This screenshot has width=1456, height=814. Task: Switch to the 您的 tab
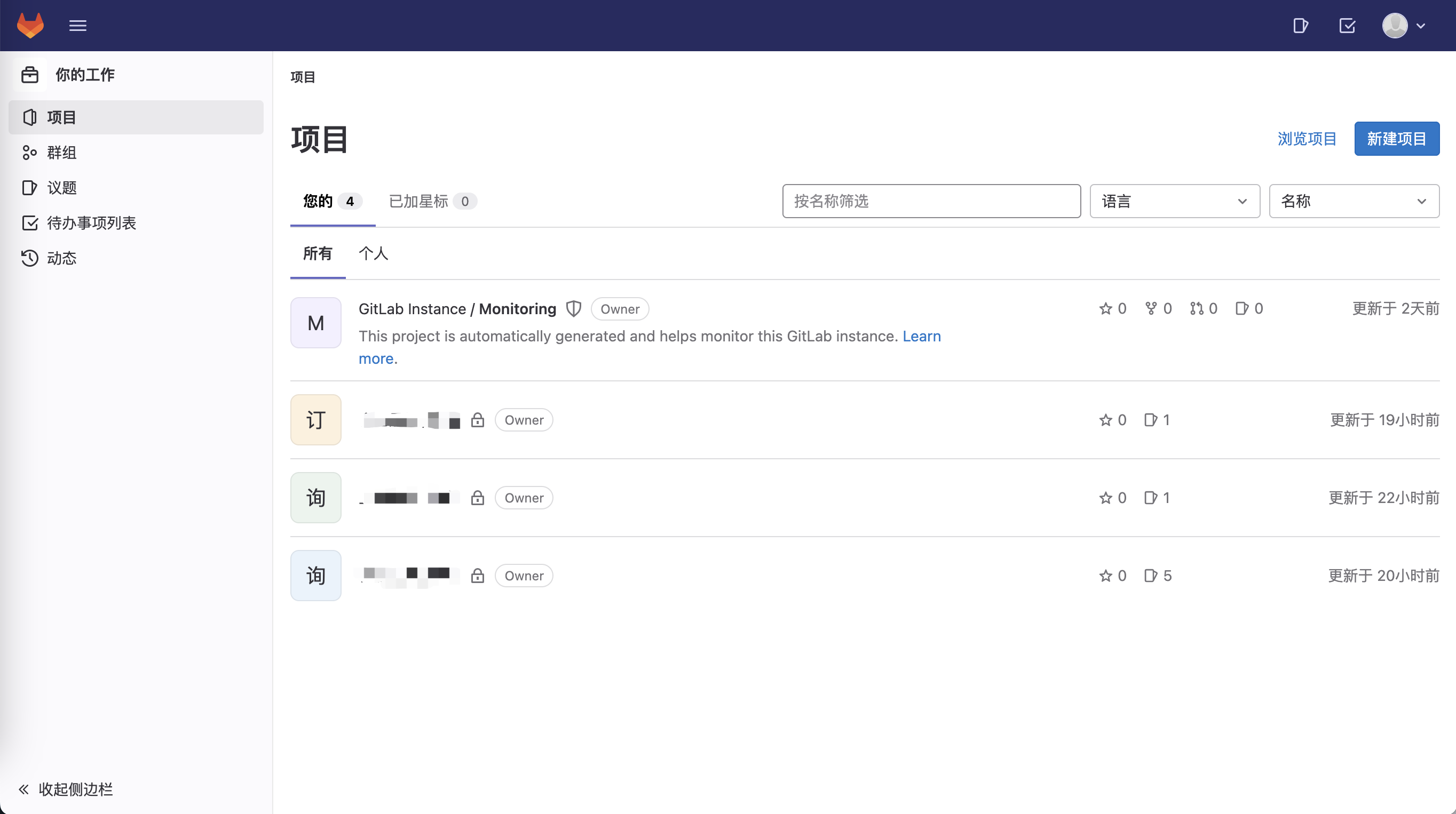tap(333, 201)
